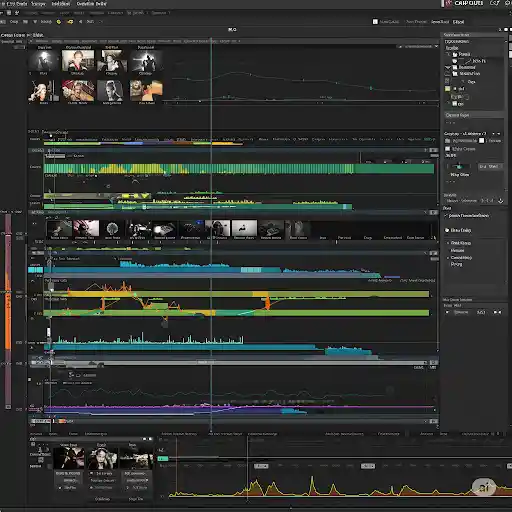512x512 pixels.
Task: Click the star icon in the second toolbar row
Action: point(17,13)
